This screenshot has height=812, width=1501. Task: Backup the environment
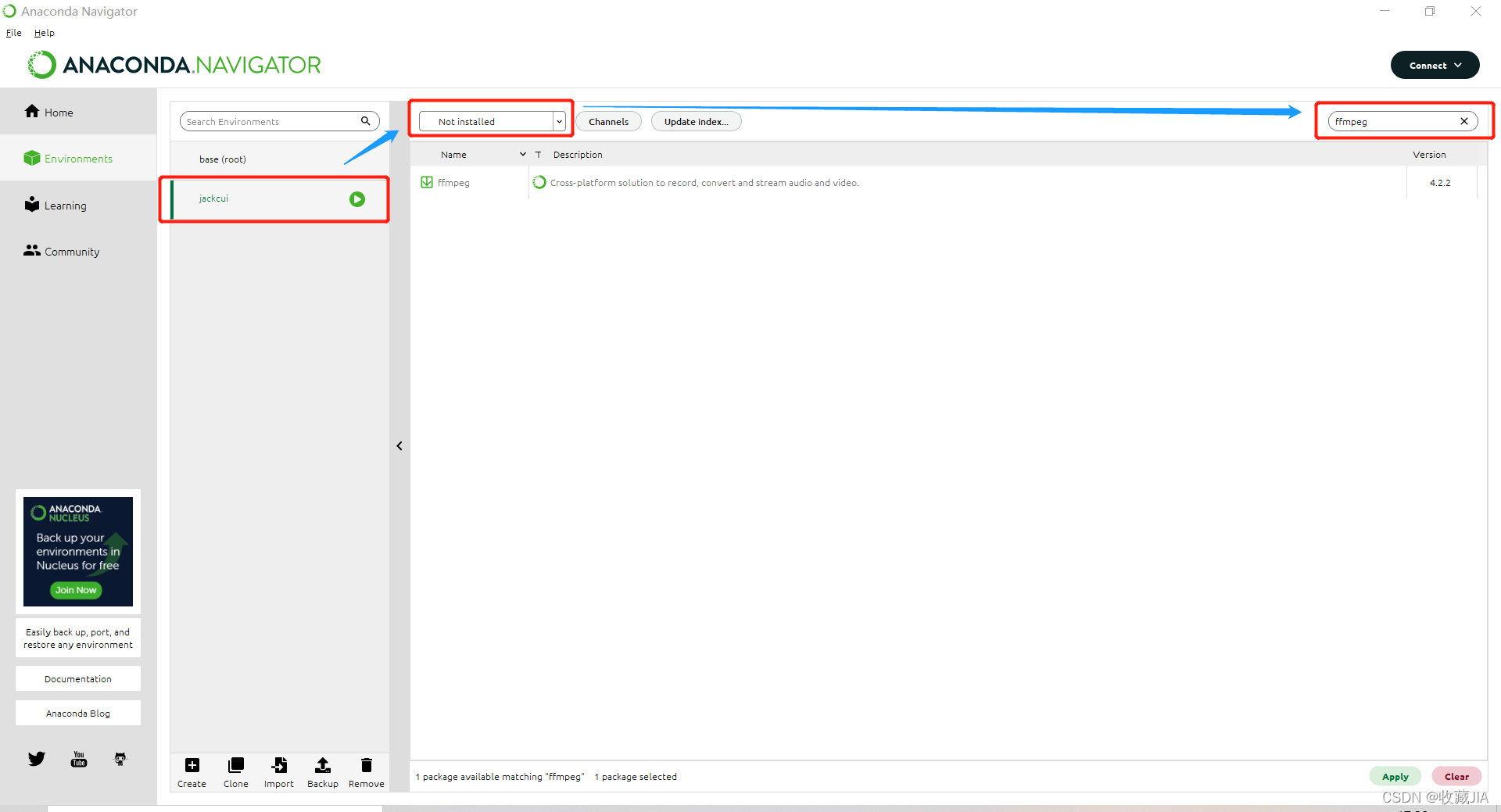pos(322,772)
